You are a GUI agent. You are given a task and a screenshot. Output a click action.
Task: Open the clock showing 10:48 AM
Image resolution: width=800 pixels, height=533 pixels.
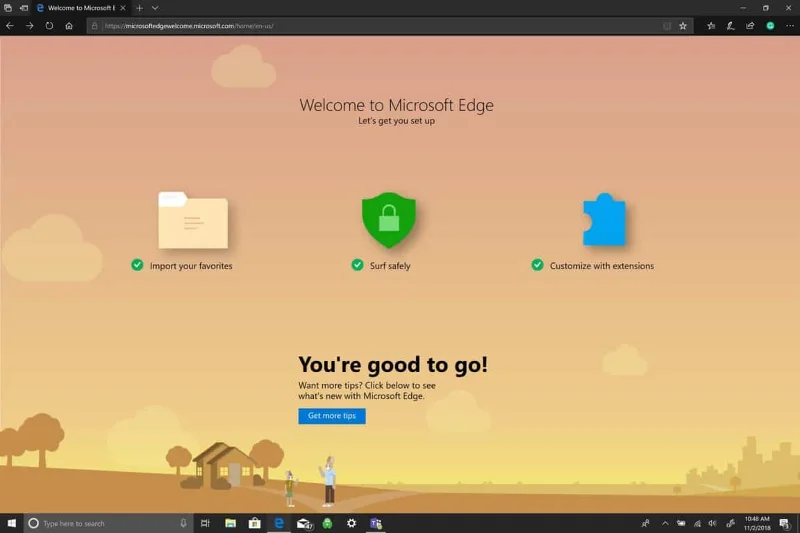pyautogui.click(x=757, y=523)
